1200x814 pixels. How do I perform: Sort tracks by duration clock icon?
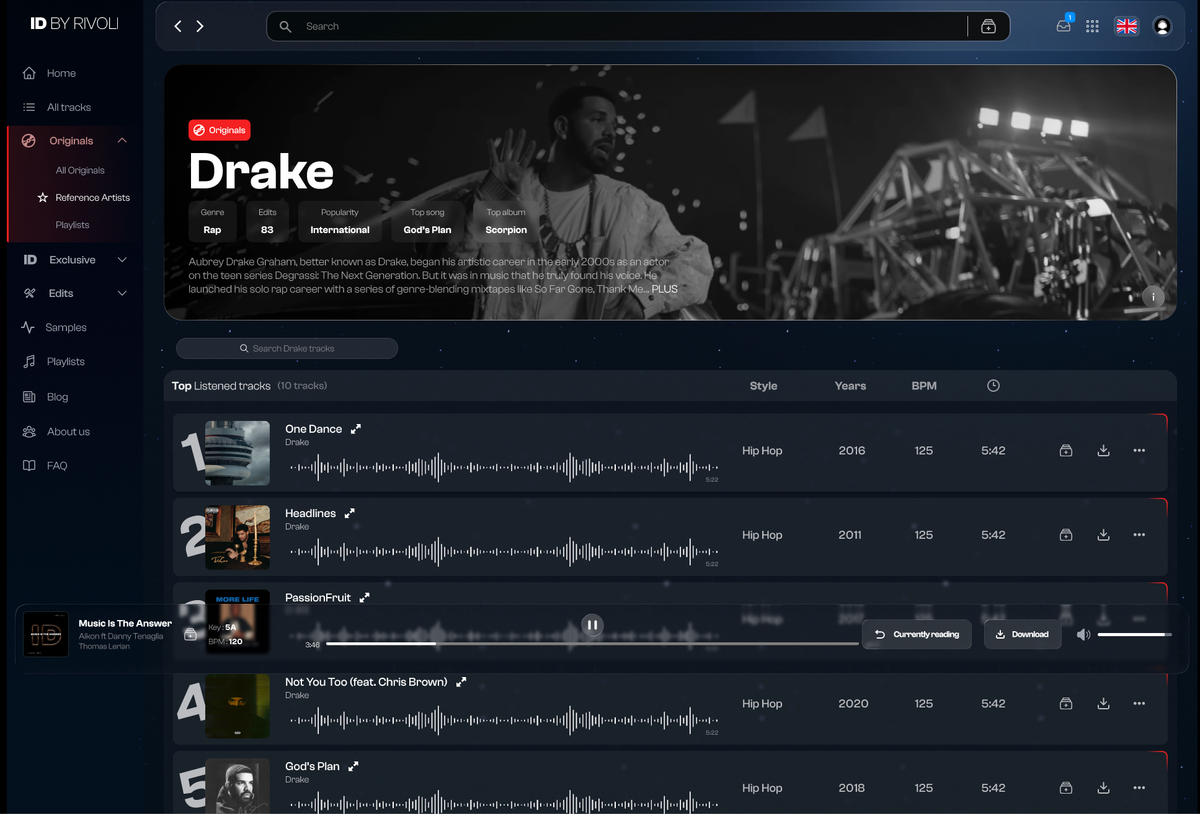pos(993,386)
